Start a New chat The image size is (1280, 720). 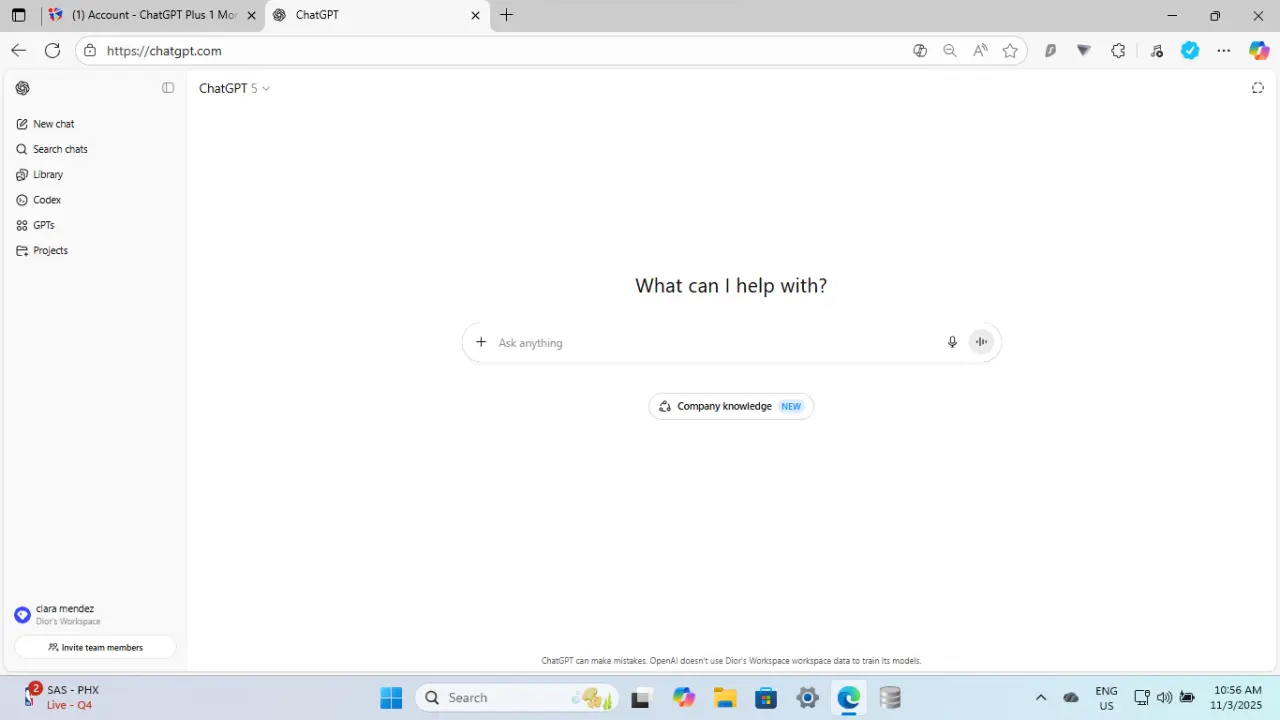(93, 124)
